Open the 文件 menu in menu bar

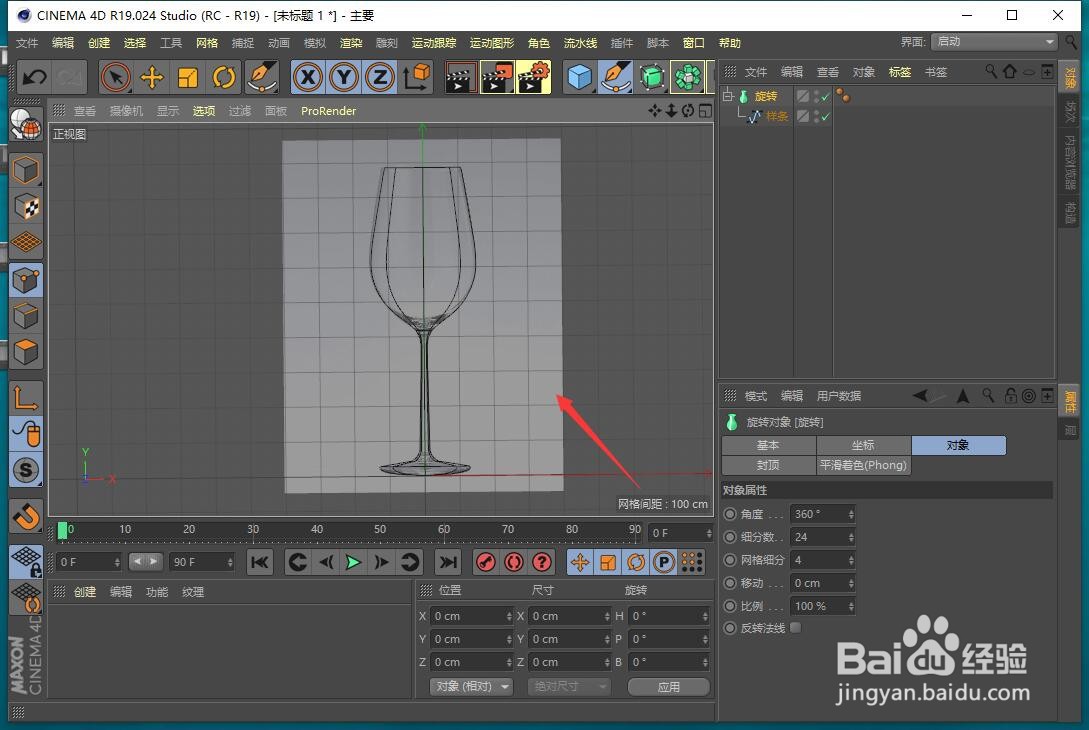pyautogui.click(x=27, y=43)
